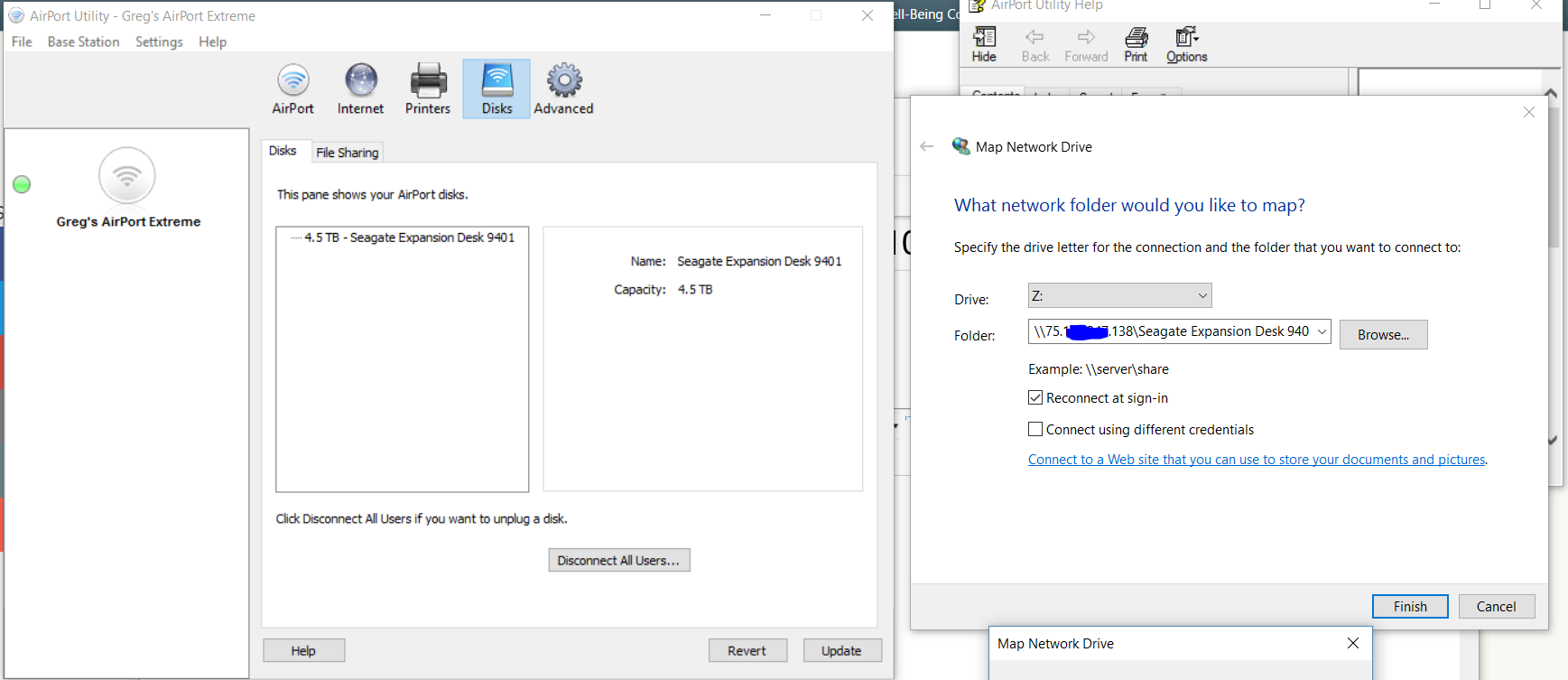Open the Printers settings icon
This screenshot has width=1568, height=680.
[x=428, y=88]
